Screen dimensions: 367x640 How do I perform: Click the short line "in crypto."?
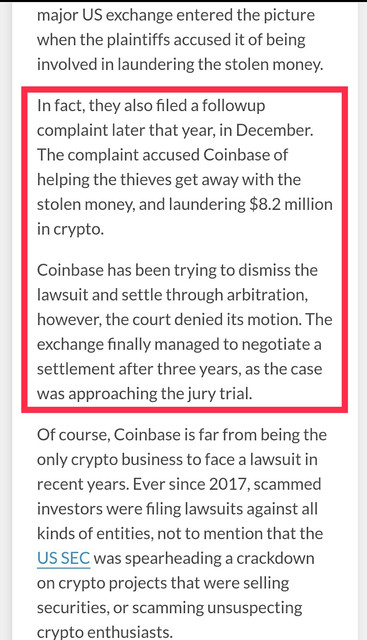[70, 229]
